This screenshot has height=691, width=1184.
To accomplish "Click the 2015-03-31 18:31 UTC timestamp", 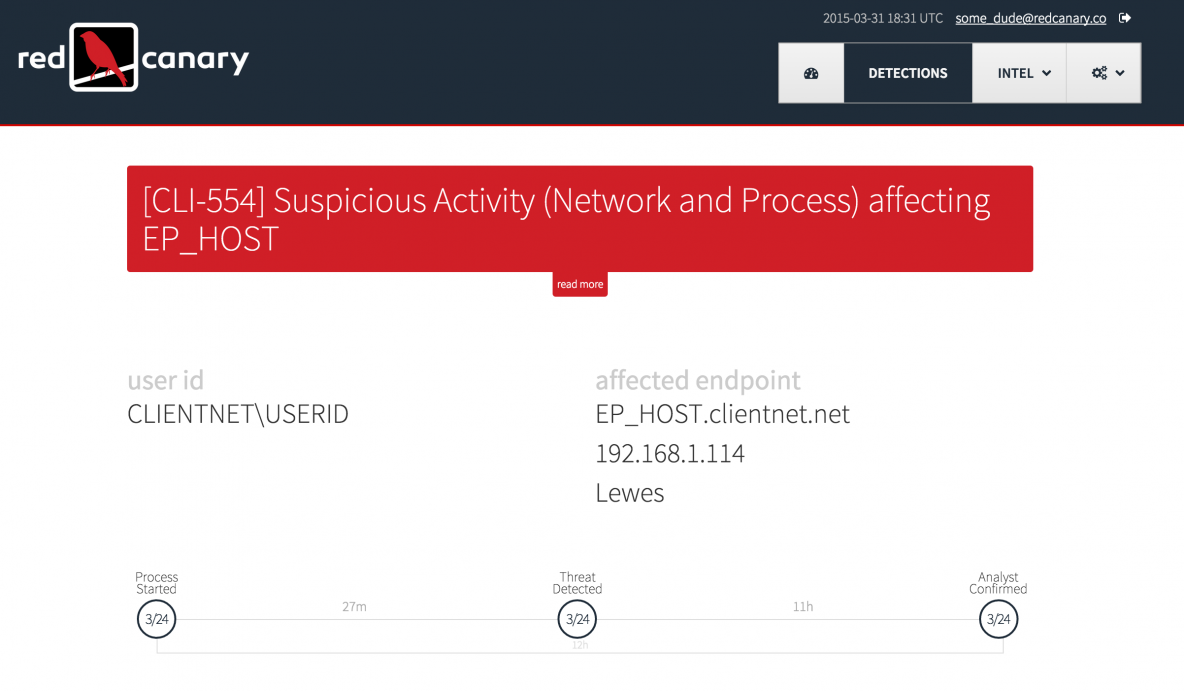I will (882, 18).
